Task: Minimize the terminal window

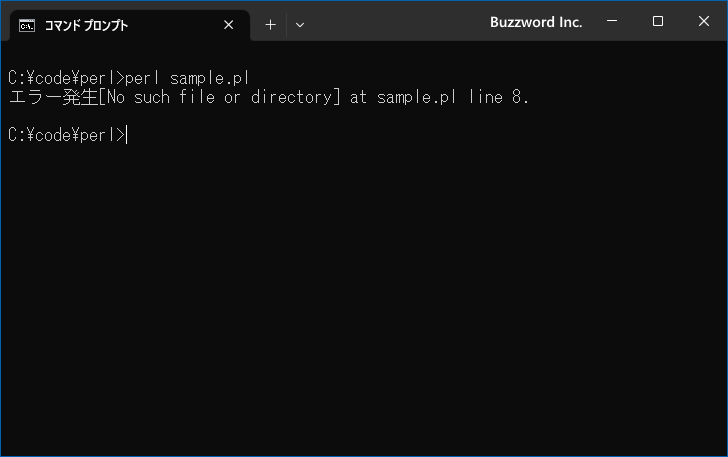Action: [612, 21]
